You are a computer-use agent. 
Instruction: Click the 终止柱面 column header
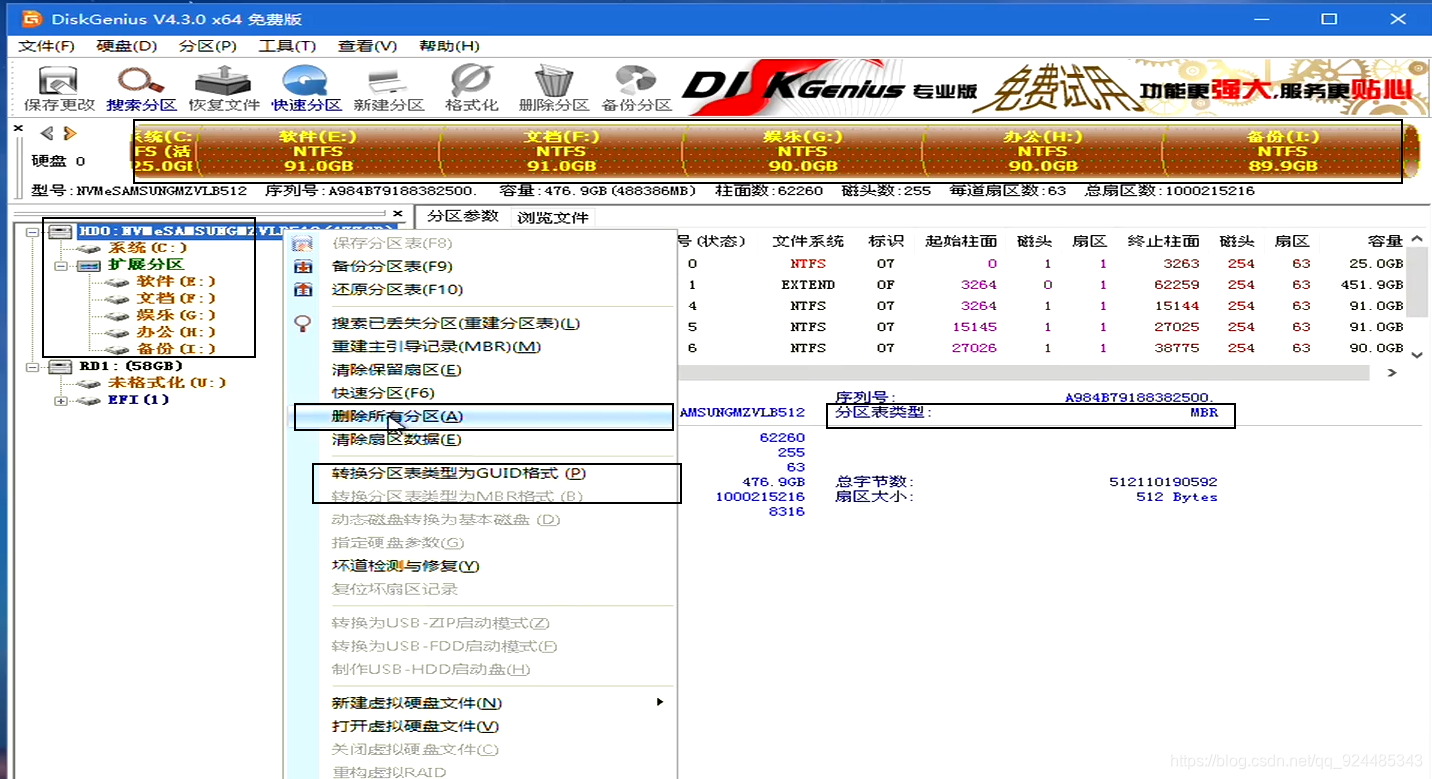(1163, 241)
